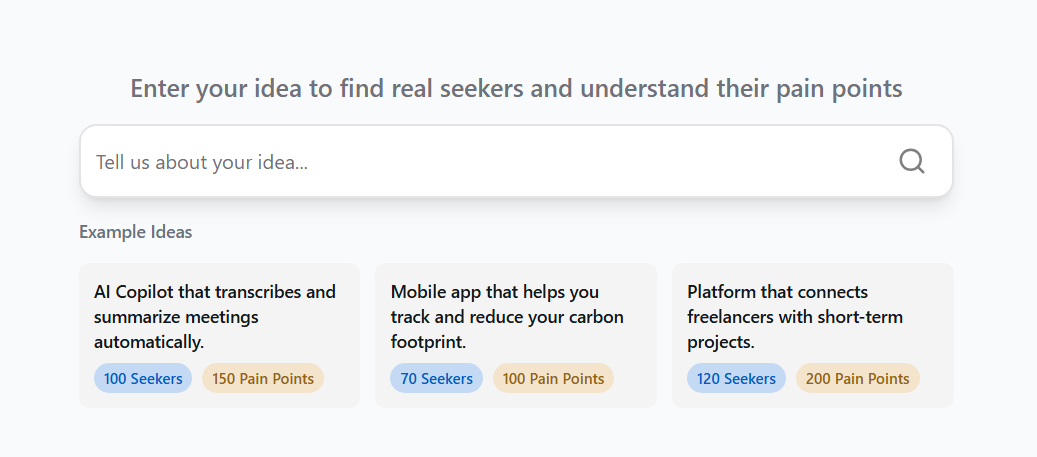Image resolution: width=1037 pixels, height=457 pixels.
Task: Click the 'Example Ideas' section label
Action: point(136,232)
